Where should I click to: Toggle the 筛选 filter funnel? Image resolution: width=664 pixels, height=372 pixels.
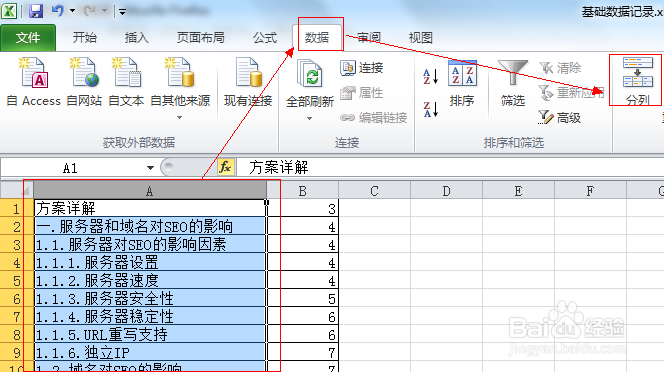pos(513,83)
